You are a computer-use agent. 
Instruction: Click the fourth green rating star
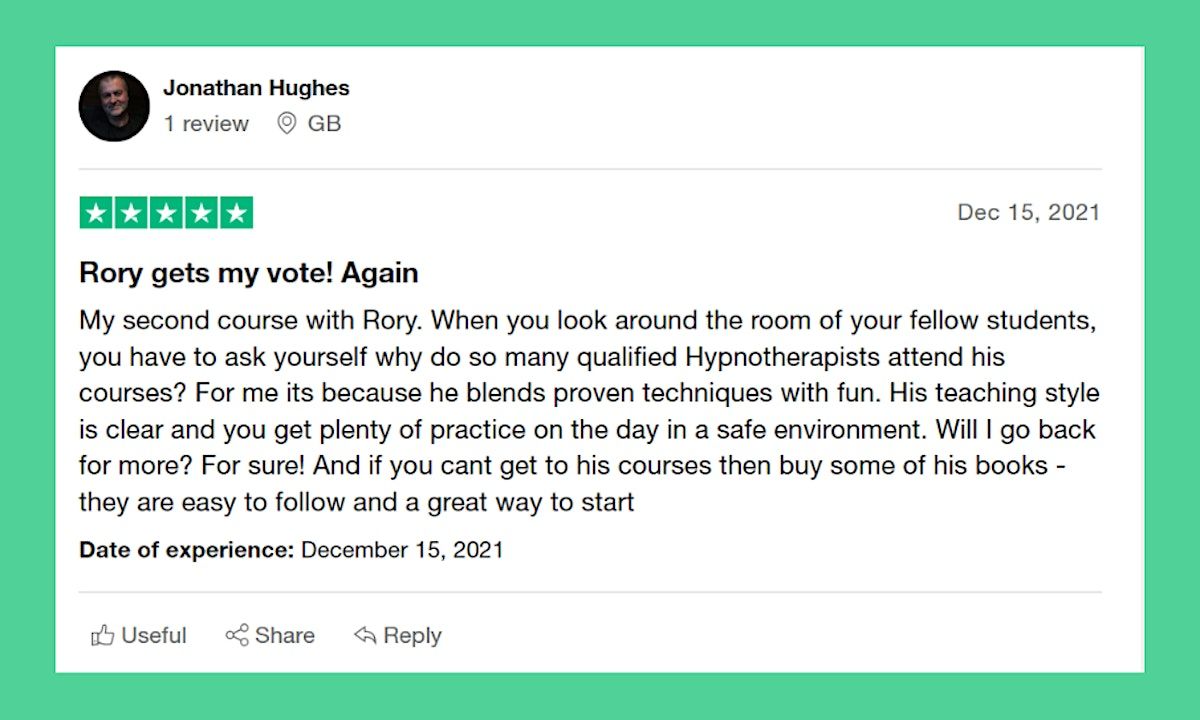click(201, 213)
